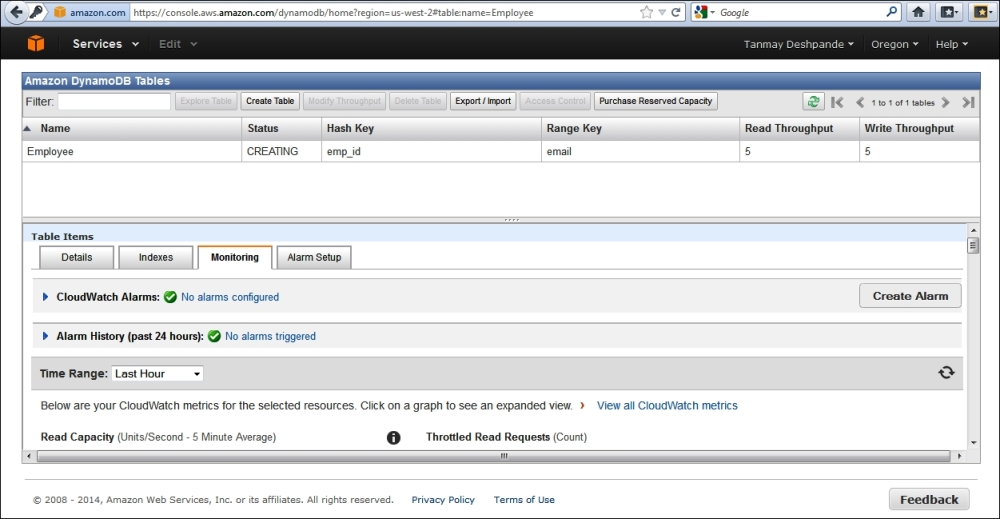Click the Create Alarm button
Viewport: 1000px width, 519px height.
pyautogui.click(x=910, y=296)
